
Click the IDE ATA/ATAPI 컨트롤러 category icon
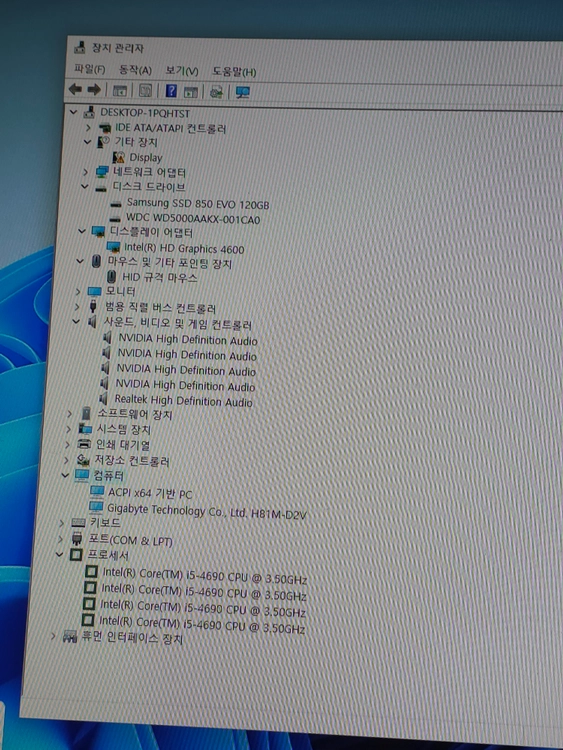[x=105, y=128]
